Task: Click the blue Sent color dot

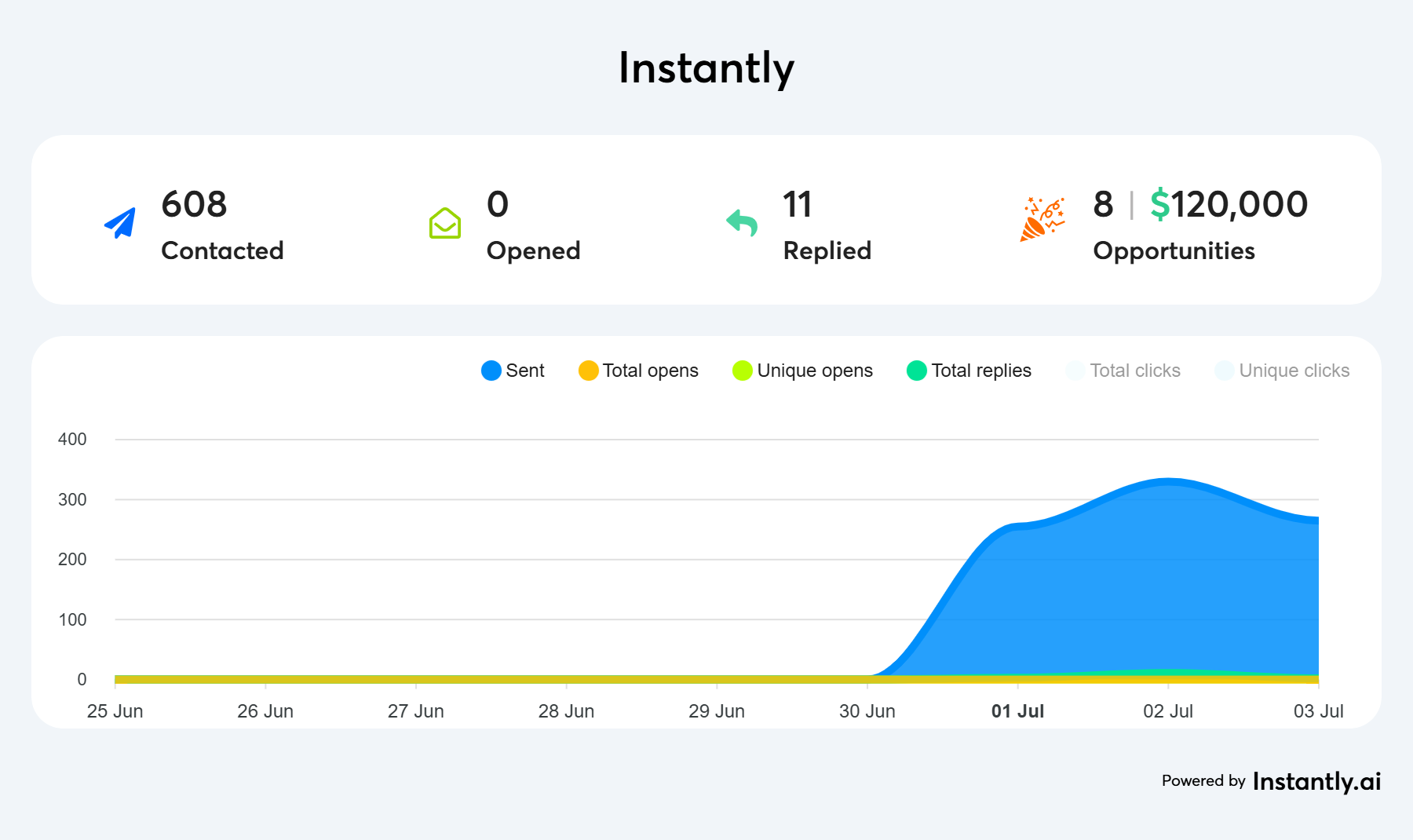Action: [491, 371]
